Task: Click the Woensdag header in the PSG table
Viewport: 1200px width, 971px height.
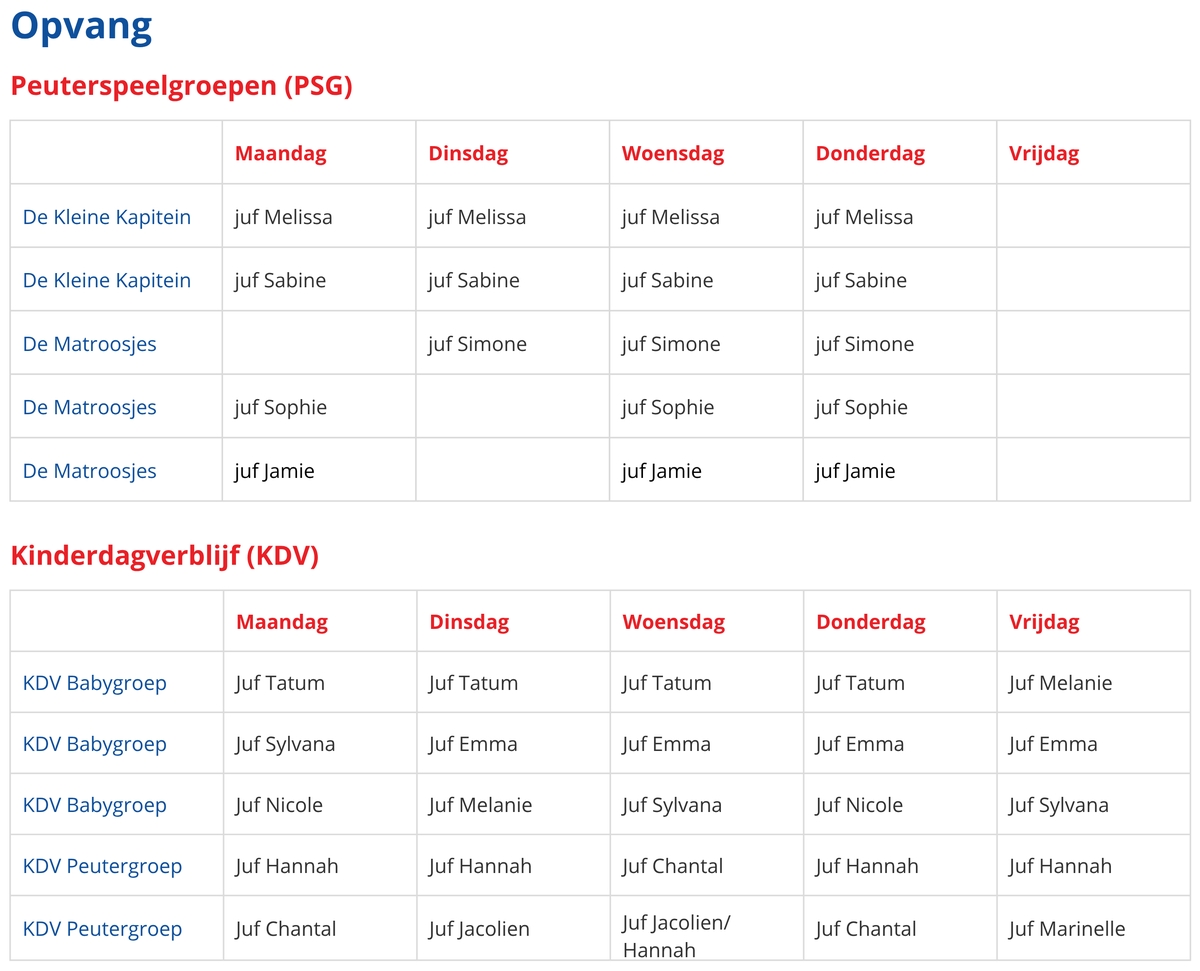Action: [x=673, y=154]
